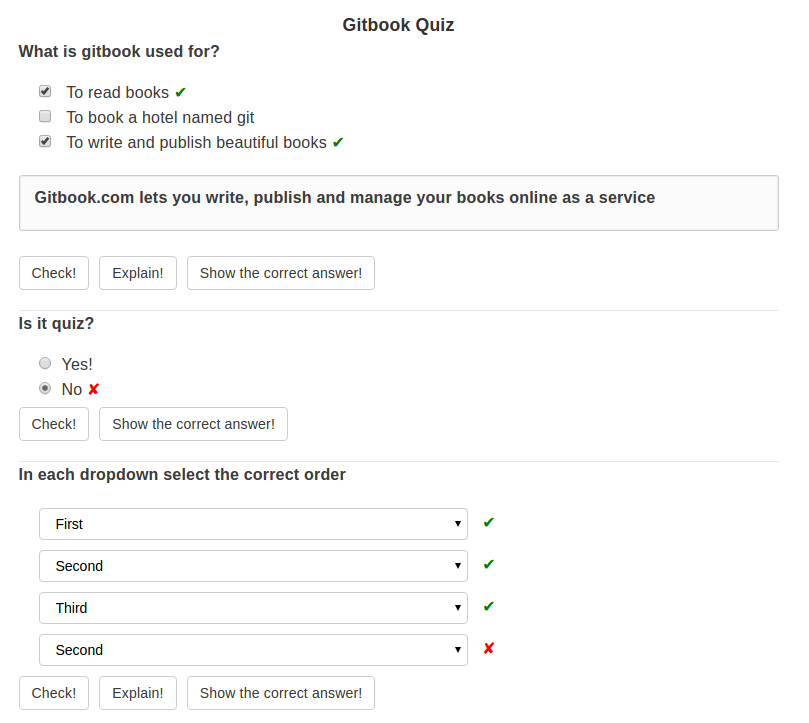The height and width of the screenshot is (723, 809).
Task: Click green checkmark beside the 'First' dropdown
Action: pyautogui.click(x=489, y=523)
